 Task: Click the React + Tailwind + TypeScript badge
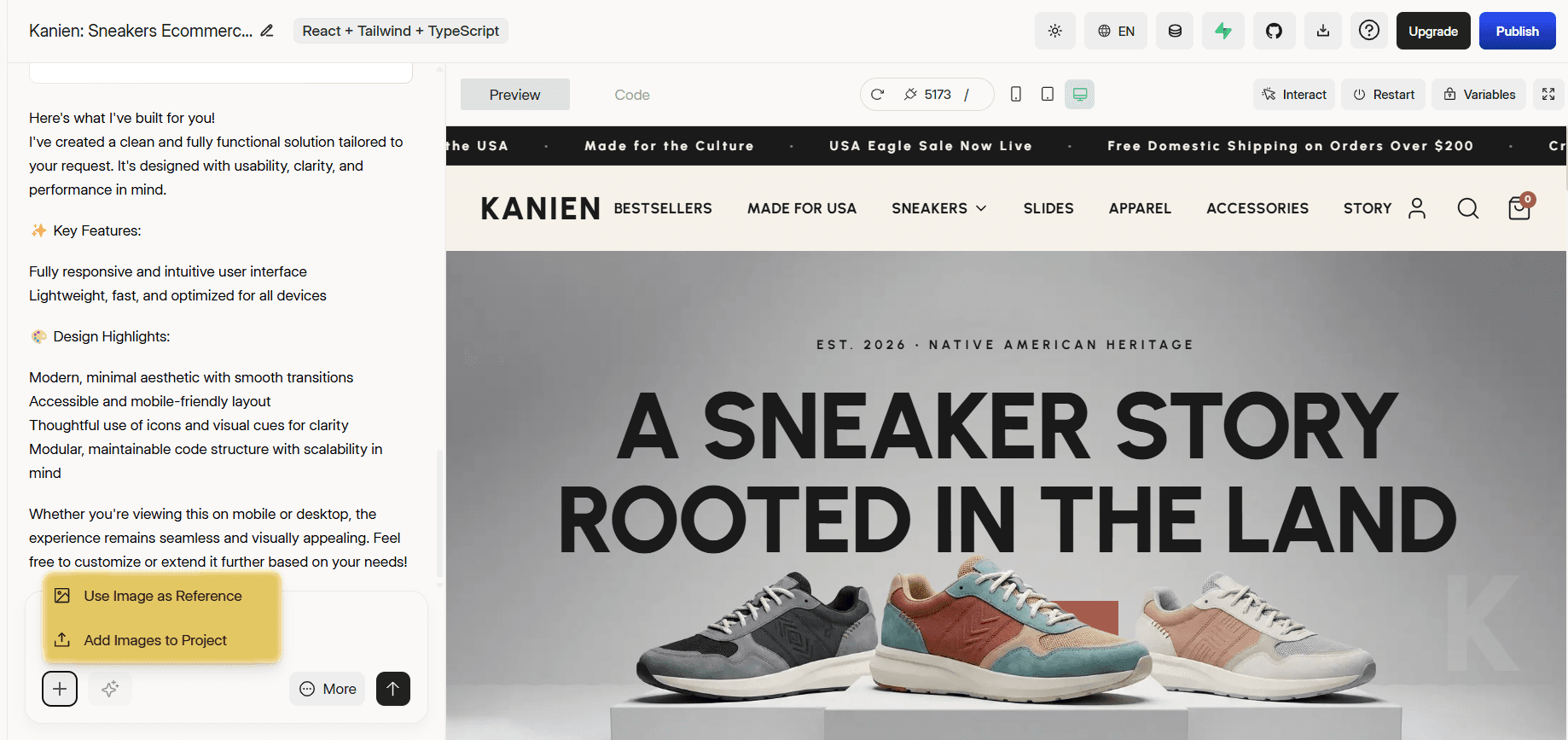401,31
